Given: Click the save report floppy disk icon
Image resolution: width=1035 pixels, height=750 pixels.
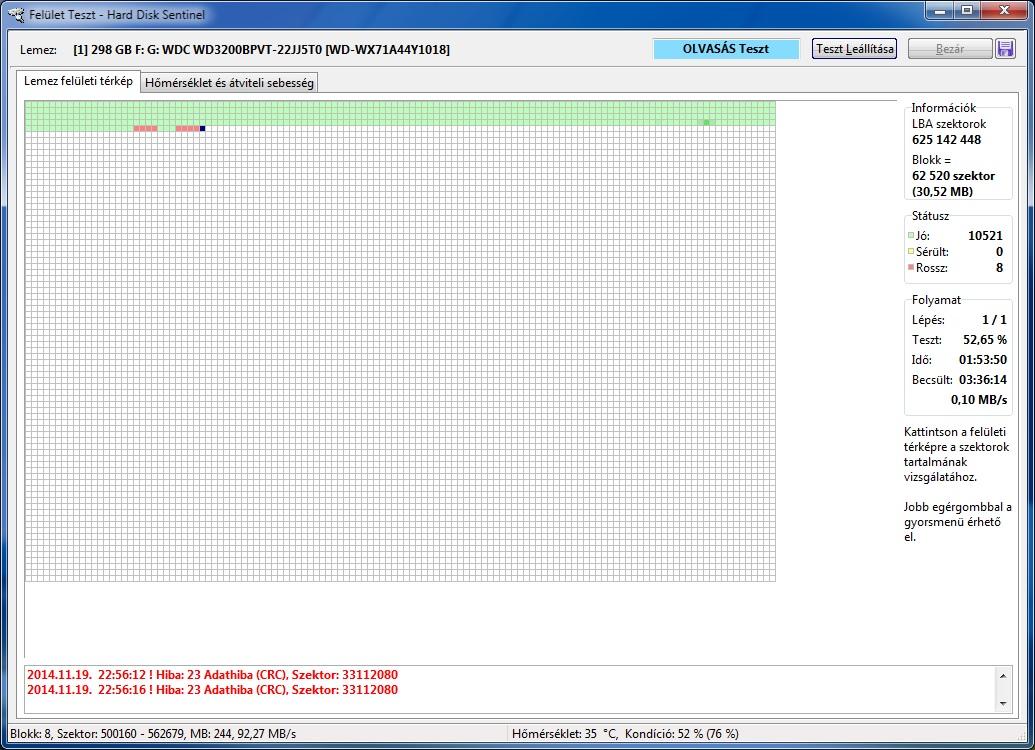Looking at the screenshot, I should (1005, 49).
